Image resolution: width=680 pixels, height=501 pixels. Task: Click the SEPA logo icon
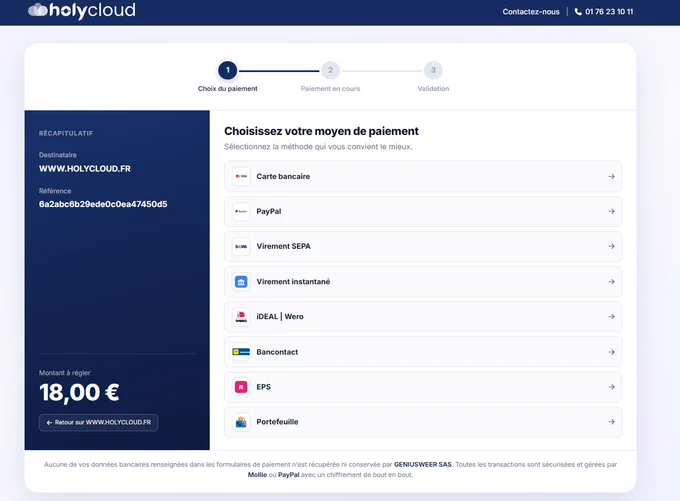click(x=241, y=246)
